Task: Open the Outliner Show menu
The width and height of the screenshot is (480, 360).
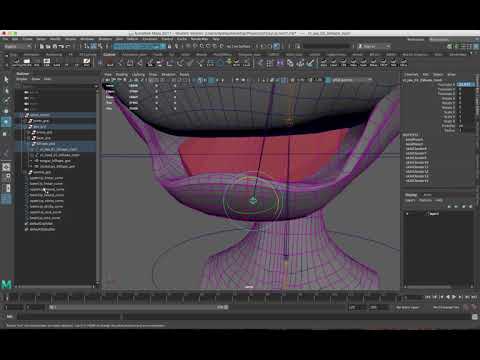Action: (x=36, y=79)
